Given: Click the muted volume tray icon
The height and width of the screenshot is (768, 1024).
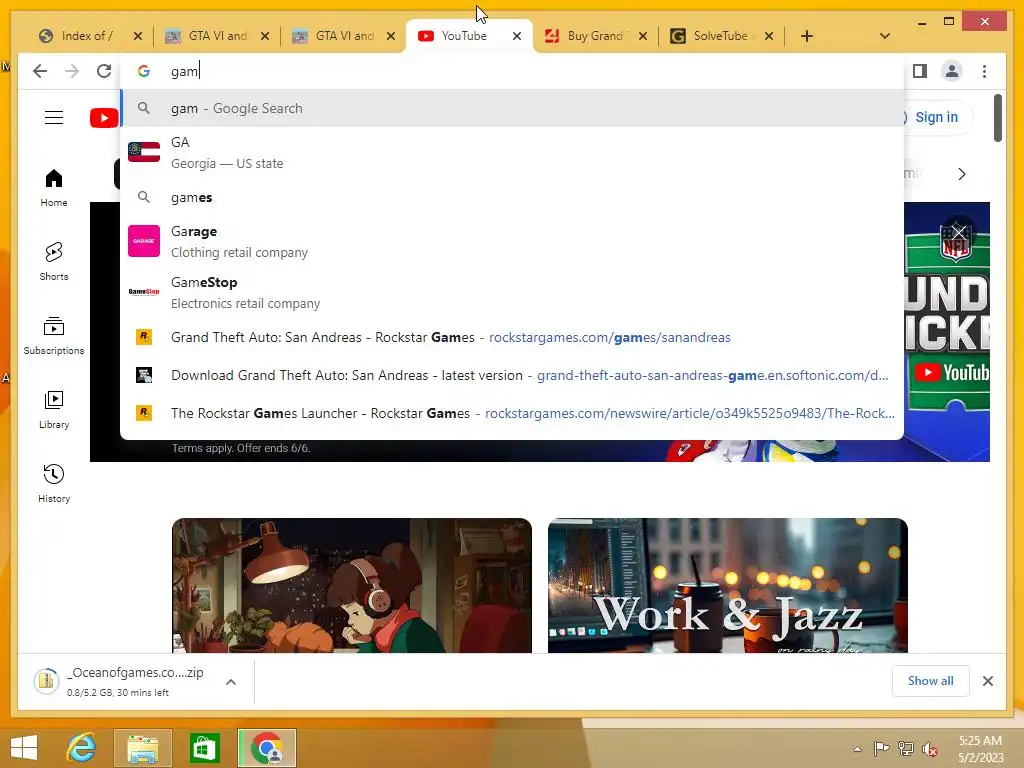Looking at the screenshot, I should 929,749.
